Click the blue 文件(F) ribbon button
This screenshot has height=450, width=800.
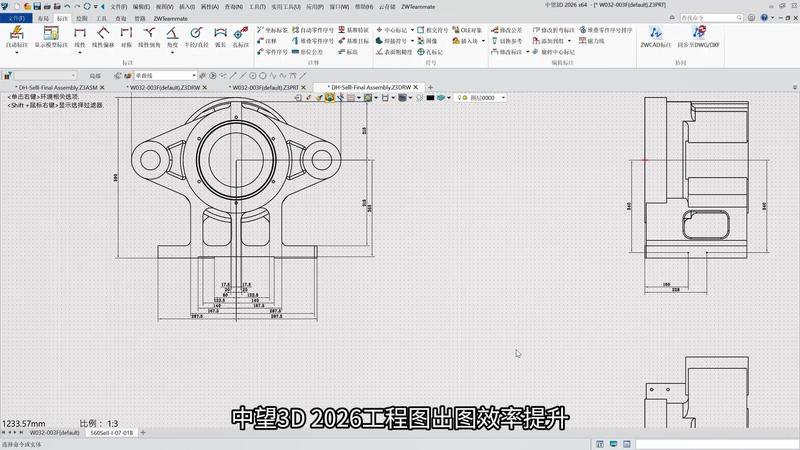click(16, 18)
